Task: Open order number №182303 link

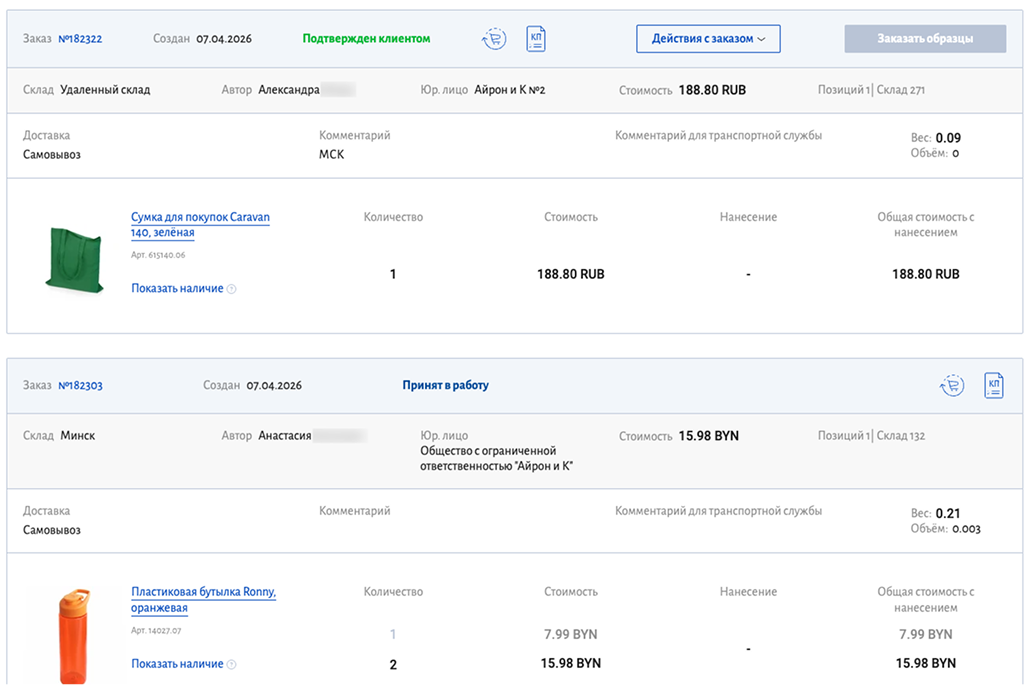Action: [80, 385]
